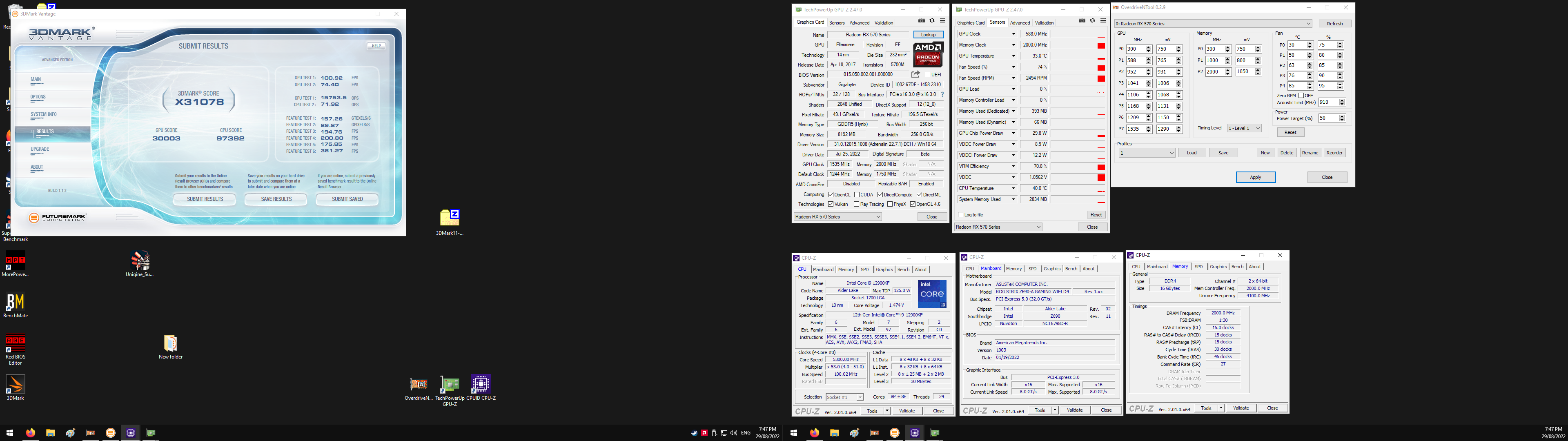1568x441 pixels.
Task: Toggle the UEFI checkbox in GPU-Z
Action: 927,75
